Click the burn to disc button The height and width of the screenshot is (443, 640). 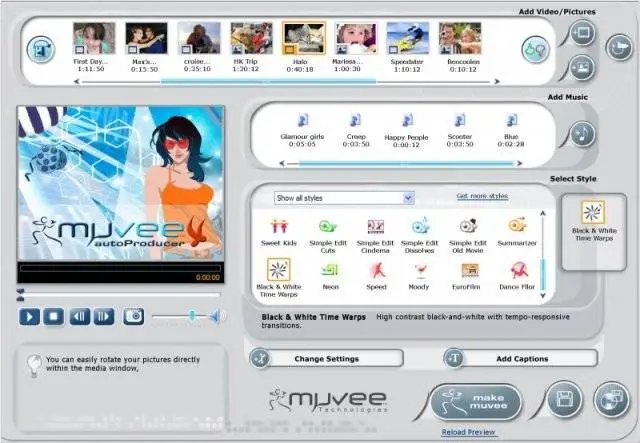611,399
